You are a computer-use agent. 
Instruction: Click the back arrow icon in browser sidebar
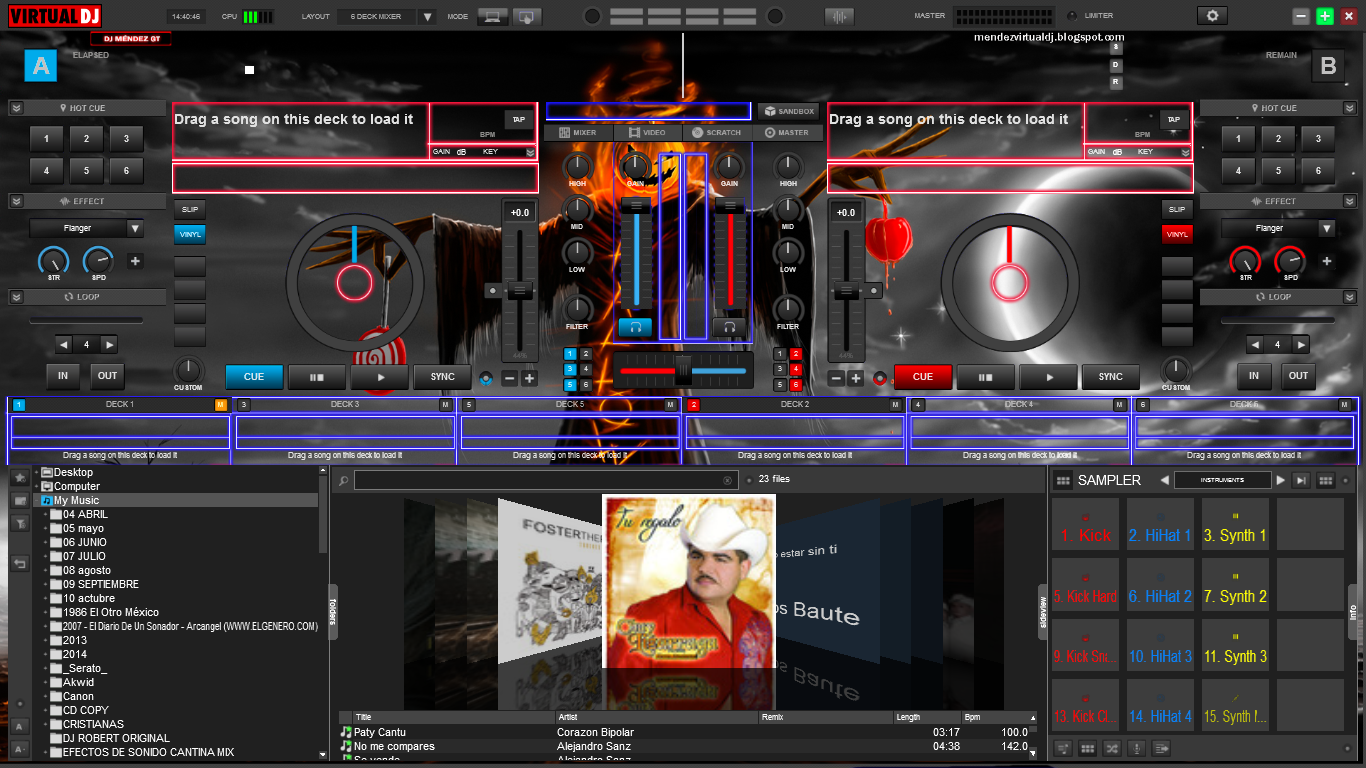20,564
